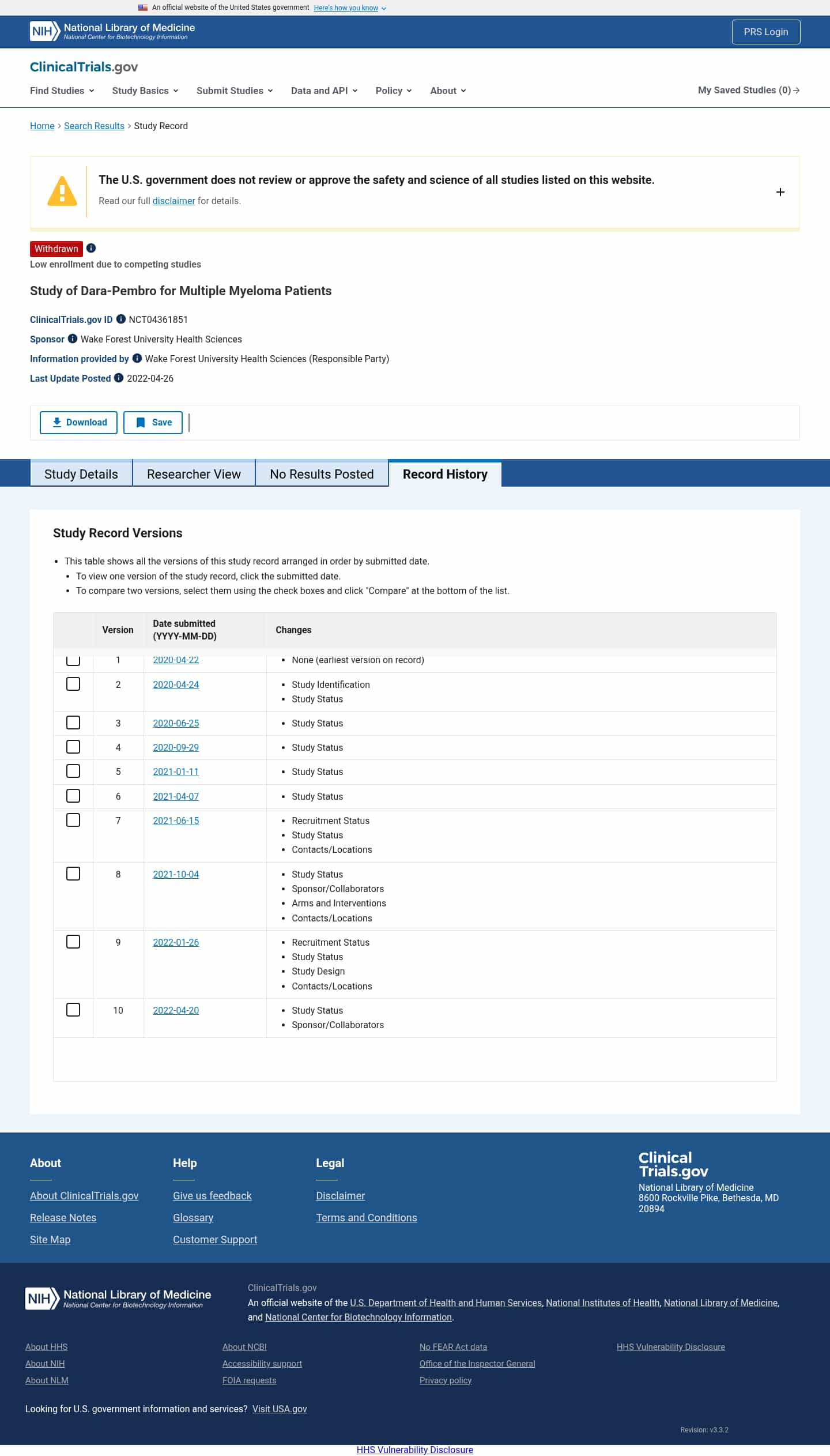Select the version 8 checkbox

[x=73, y=874]
